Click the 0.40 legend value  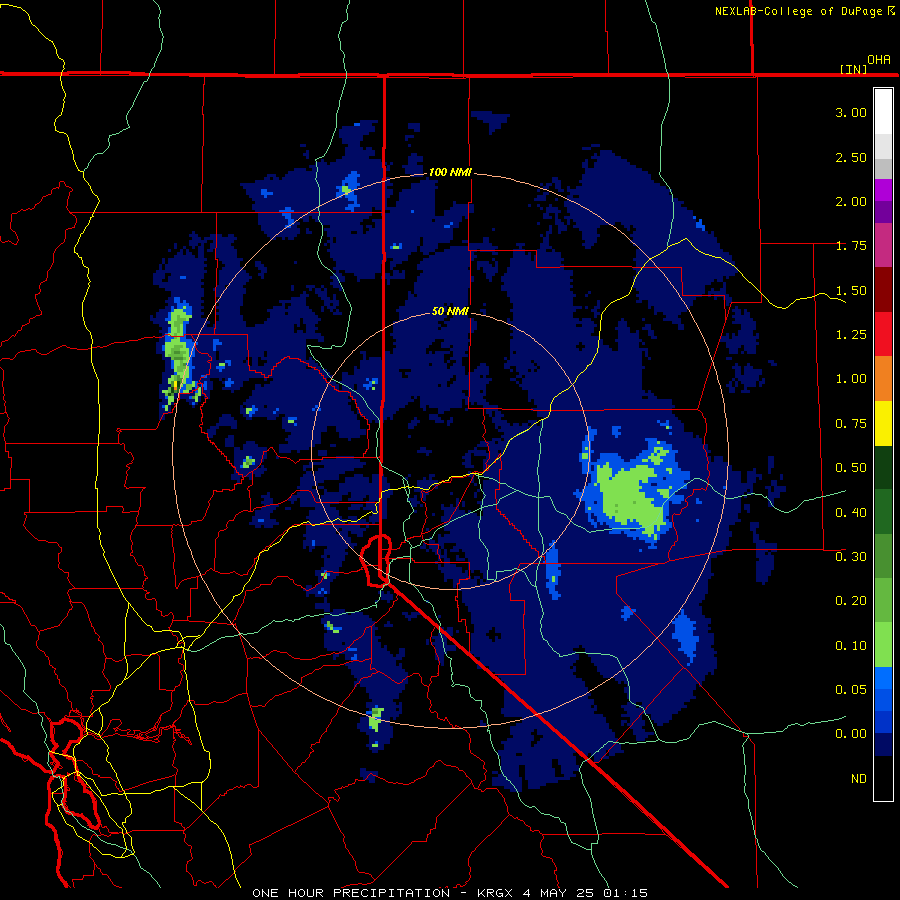tap(851, 512)
